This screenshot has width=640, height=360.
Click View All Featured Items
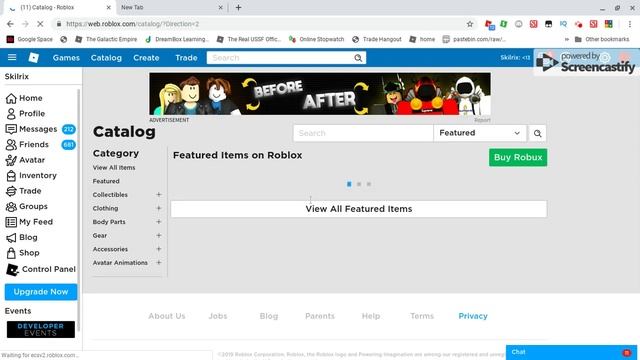[x=359, y=209]
